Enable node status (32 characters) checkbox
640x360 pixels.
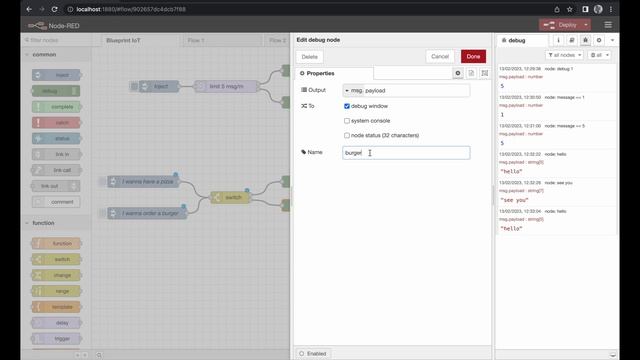(x=347, y=136)
